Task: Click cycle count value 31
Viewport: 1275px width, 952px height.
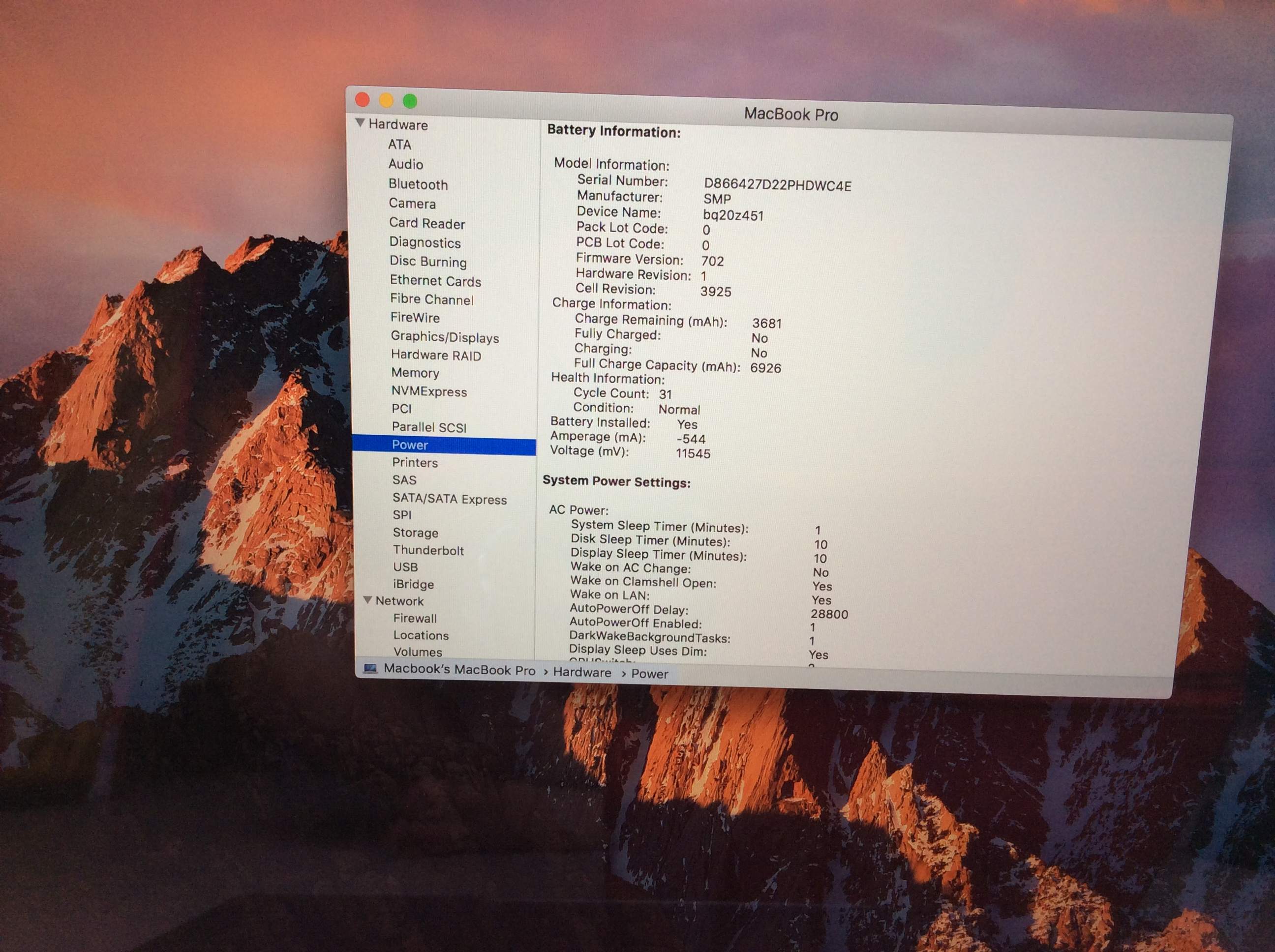Action: click(x=665, y=394)
